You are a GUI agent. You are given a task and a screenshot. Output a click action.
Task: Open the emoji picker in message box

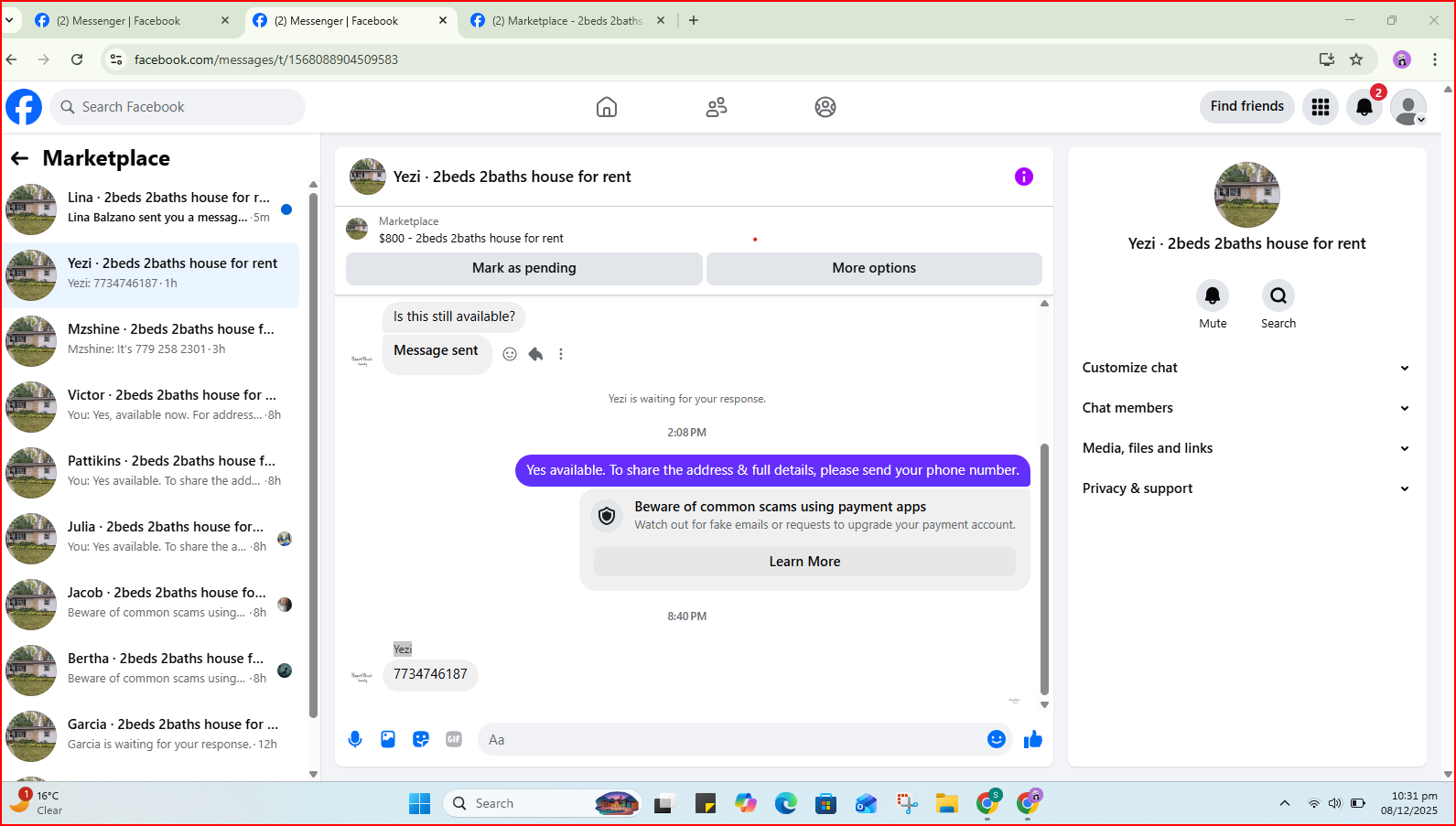pos(997,739)
